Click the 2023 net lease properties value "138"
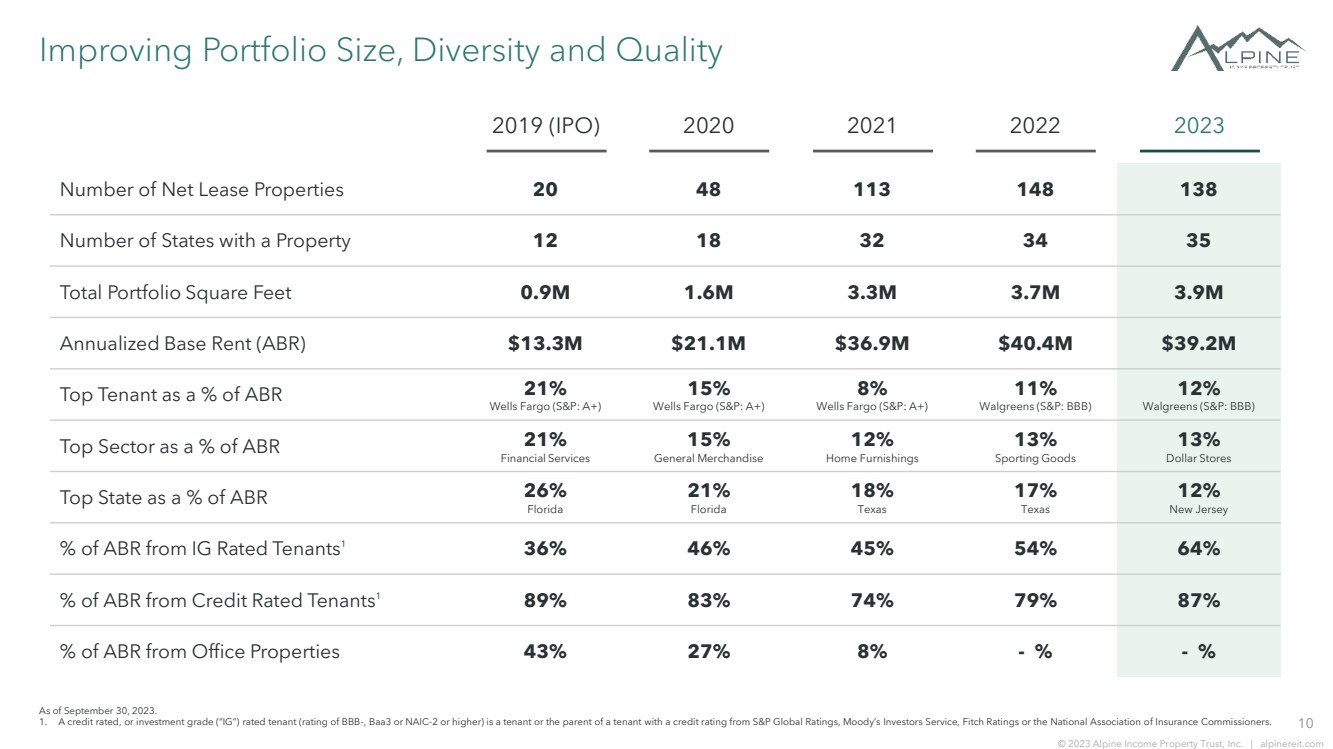 pyautogui.click(x=1198, y=189)
